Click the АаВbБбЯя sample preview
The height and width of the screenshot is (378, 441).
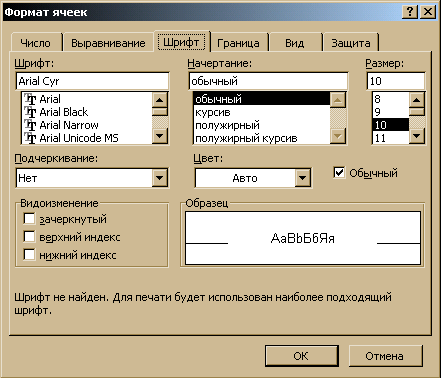click(x=303, y=238)
